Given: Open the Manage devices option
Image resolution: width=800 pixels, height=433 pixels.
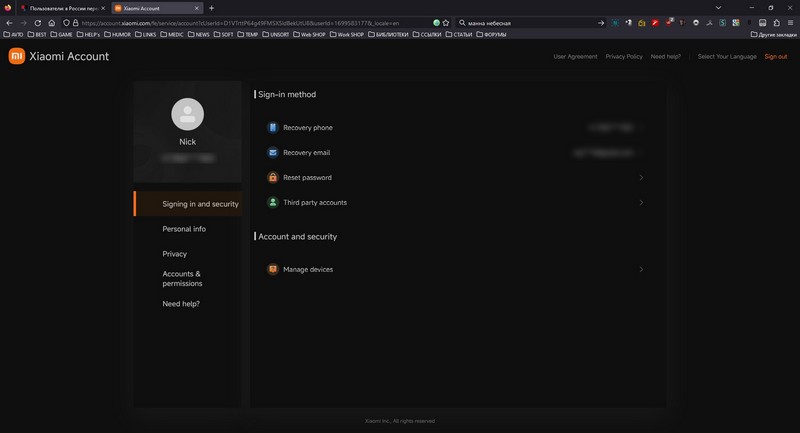Looking at the screenshot, I should click(x=454, y=269).
